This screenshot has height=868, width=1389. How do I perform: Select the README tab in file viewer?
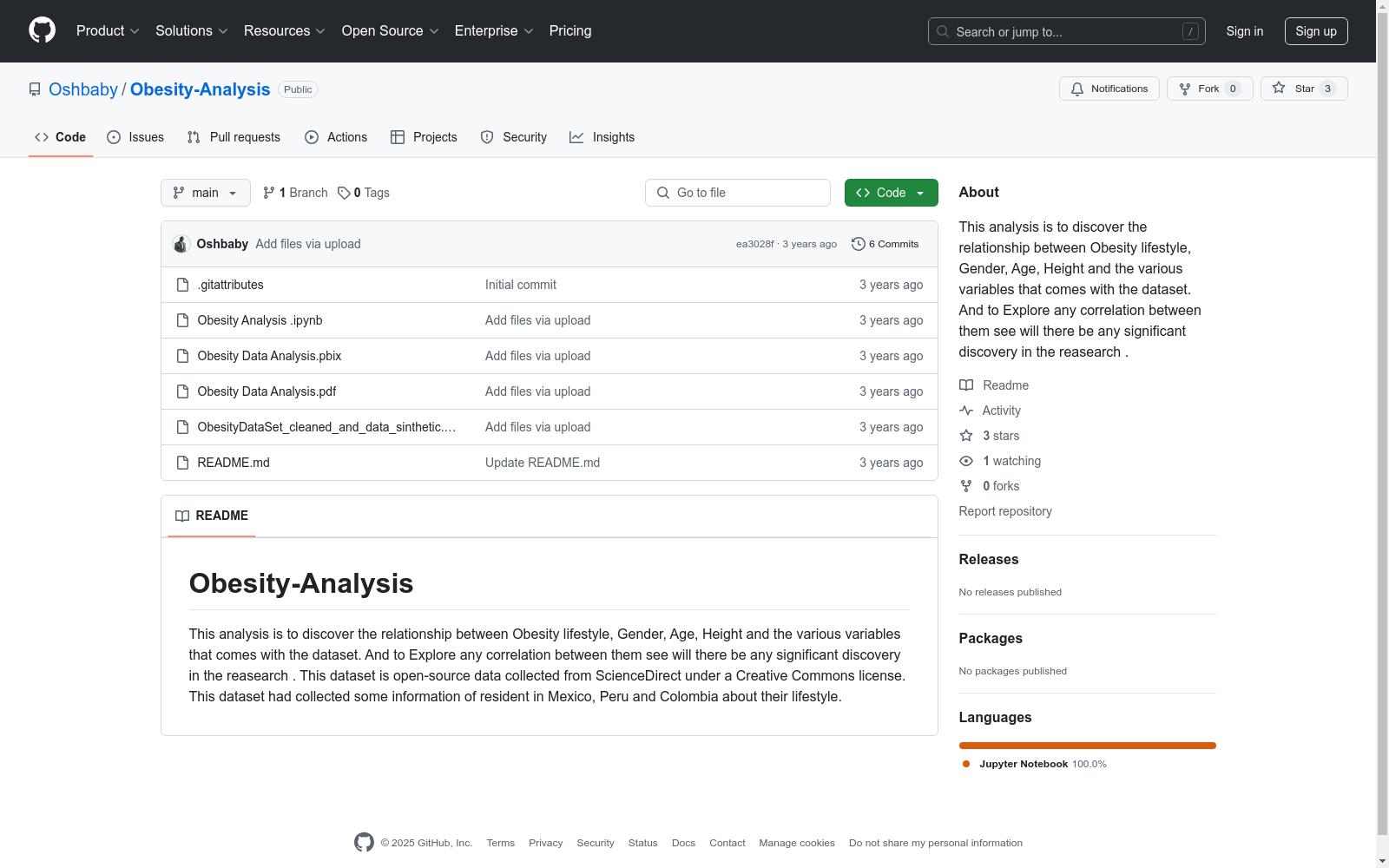[x=212, y=516]
